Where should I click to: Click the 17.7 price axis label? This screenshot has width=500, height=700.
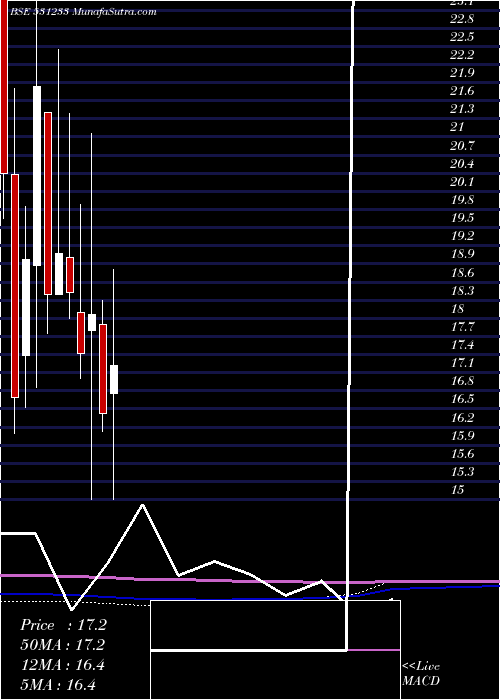tap(462, 327)
